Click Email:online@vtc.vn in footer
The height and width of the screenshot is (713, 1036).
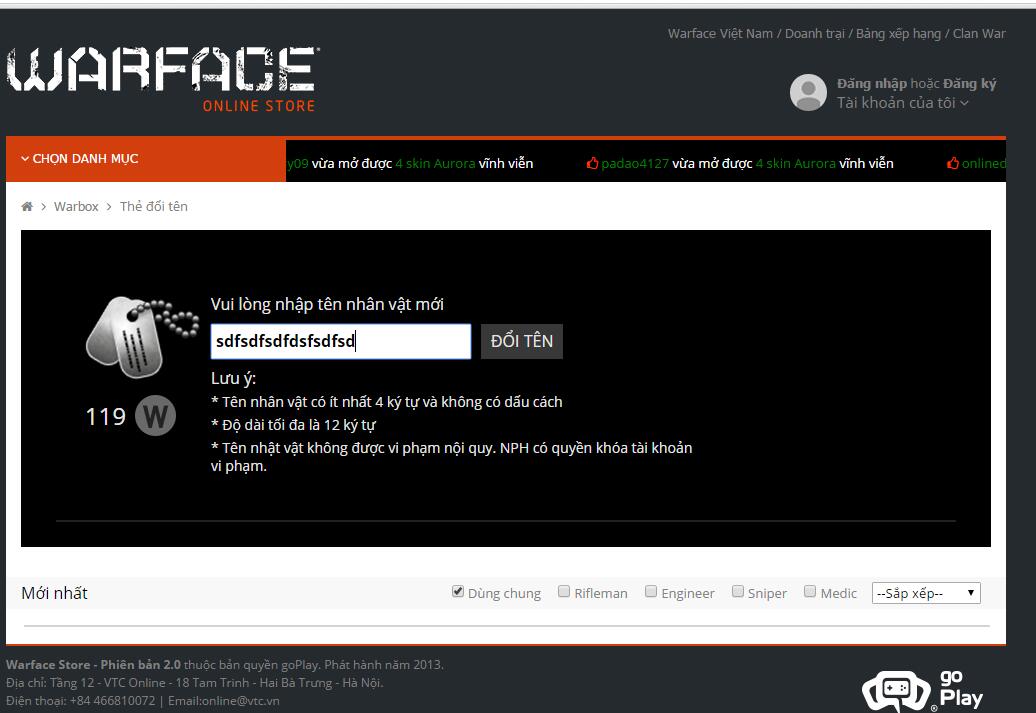point(223,700)
